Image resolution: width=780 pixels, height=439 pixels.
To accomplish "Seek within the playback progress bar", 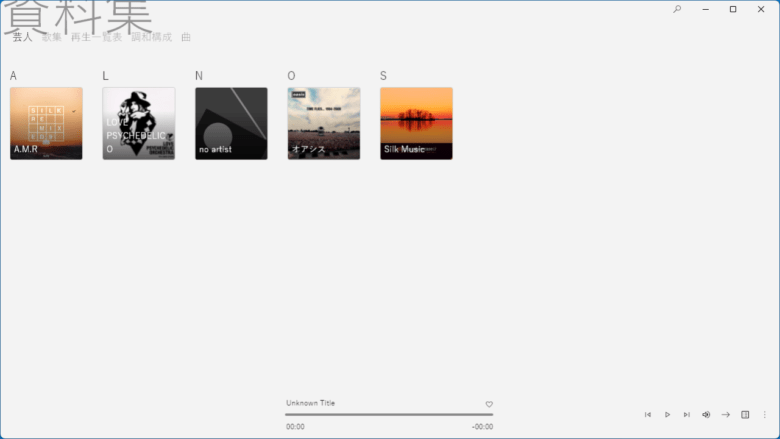I will pos(389,414).
